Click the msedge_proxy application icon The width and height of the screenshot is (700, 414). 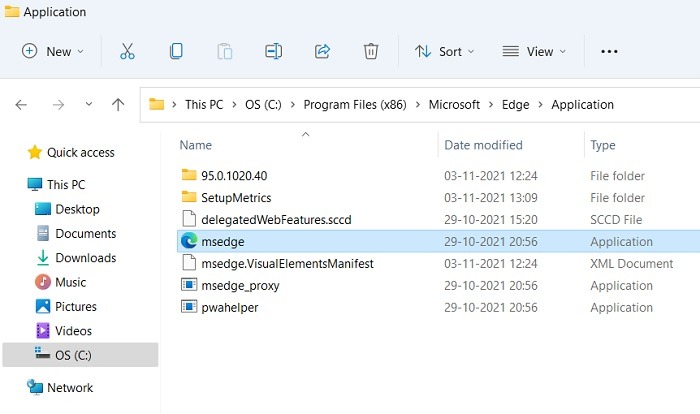tap(189, 285)
